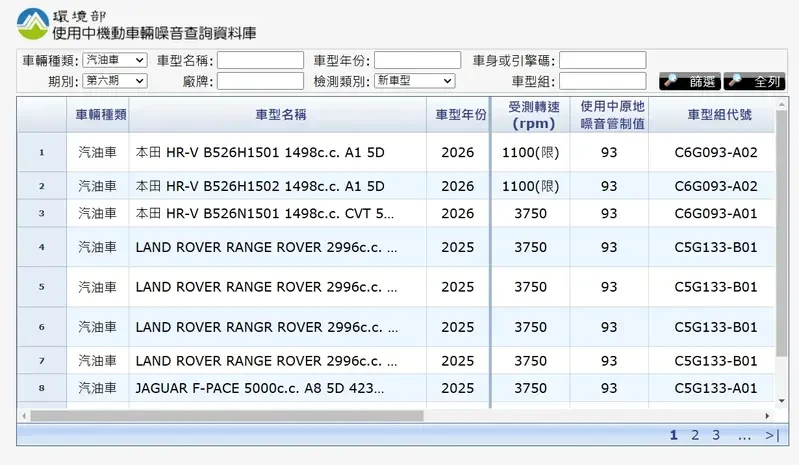Click the 廠牌 input field
Image resolution: width=799 pixels, height=465 pixels.
tap(260, 81)
